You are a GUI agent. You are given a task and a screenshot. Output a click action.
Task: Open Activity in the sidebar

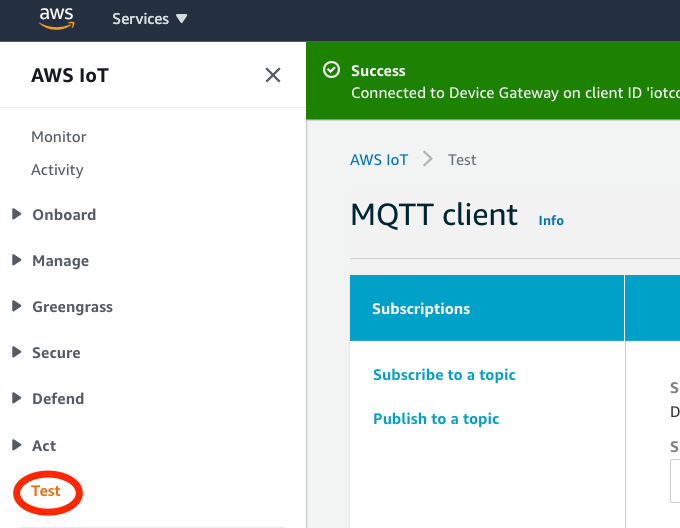57,170
